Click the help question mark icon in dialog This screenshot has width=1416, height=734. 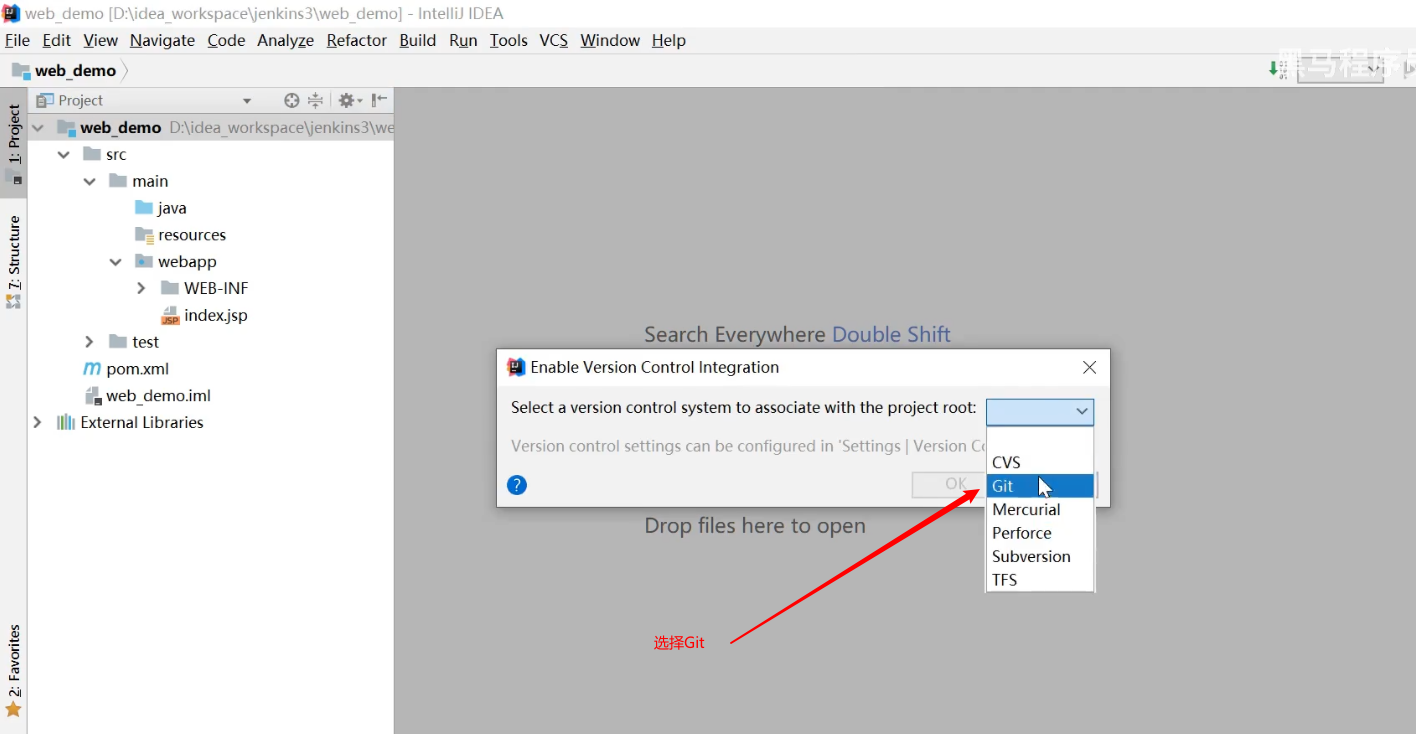point(517,485)
